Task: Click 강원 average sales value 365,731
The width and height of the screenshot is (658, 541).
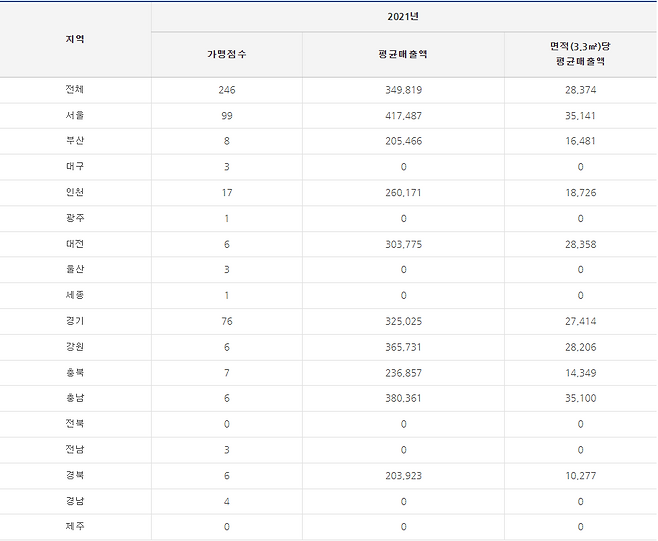Action: tap(403, 348)
